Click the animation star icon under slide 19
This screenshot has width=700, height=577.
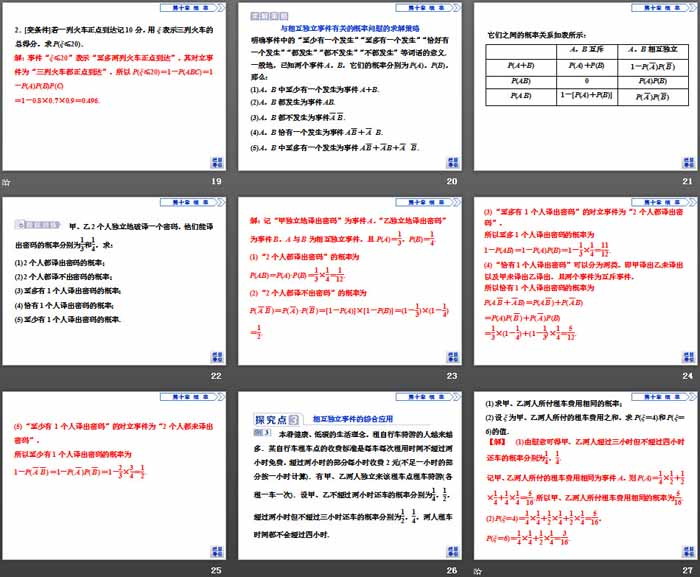pyautogui.click(x=6, y=182)
